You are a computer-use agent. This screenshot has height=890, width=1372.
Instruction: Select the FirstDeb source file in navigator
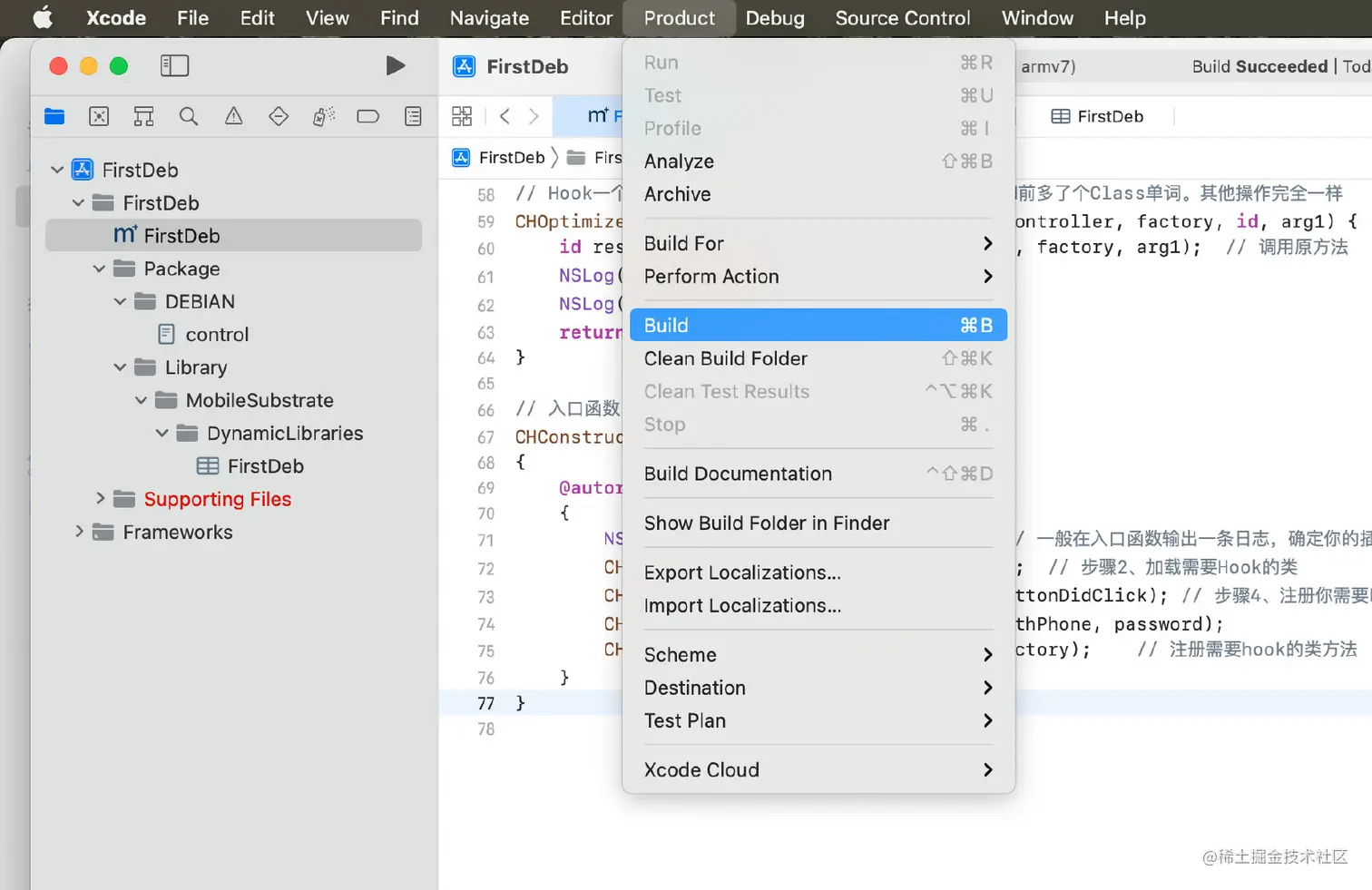tap(233, 236)
